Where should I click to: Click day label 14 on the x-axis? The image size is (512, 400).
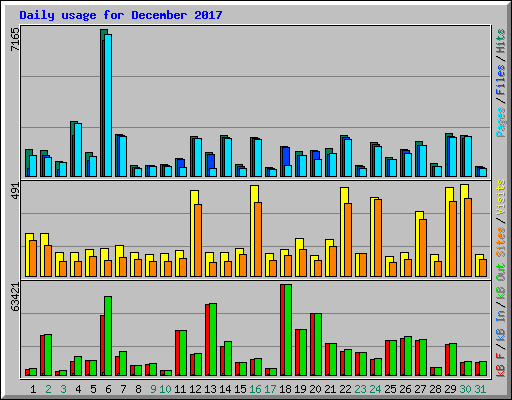point(225,389)
